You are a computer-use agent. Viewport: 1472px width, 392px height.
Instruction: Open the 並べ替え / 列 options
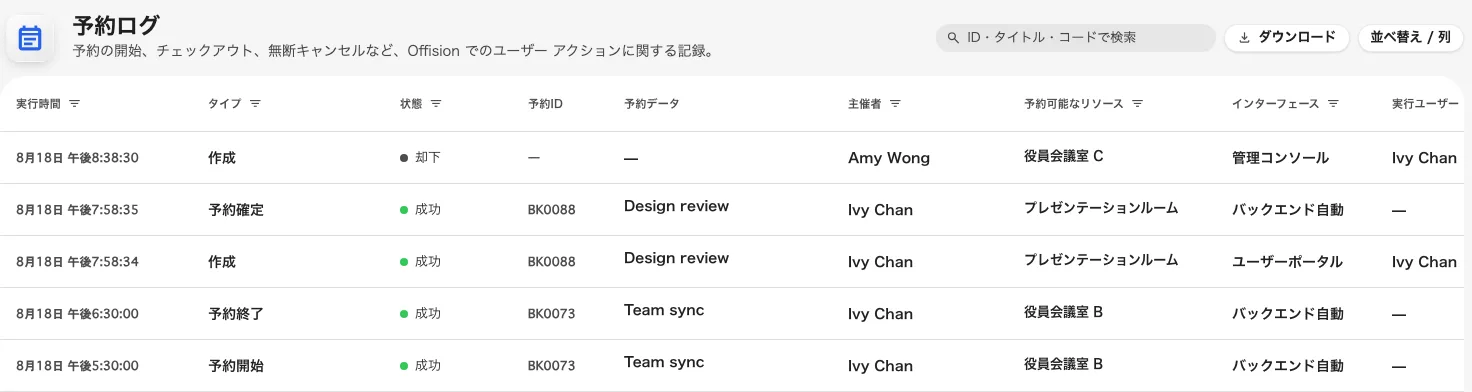pos(1410,38)
